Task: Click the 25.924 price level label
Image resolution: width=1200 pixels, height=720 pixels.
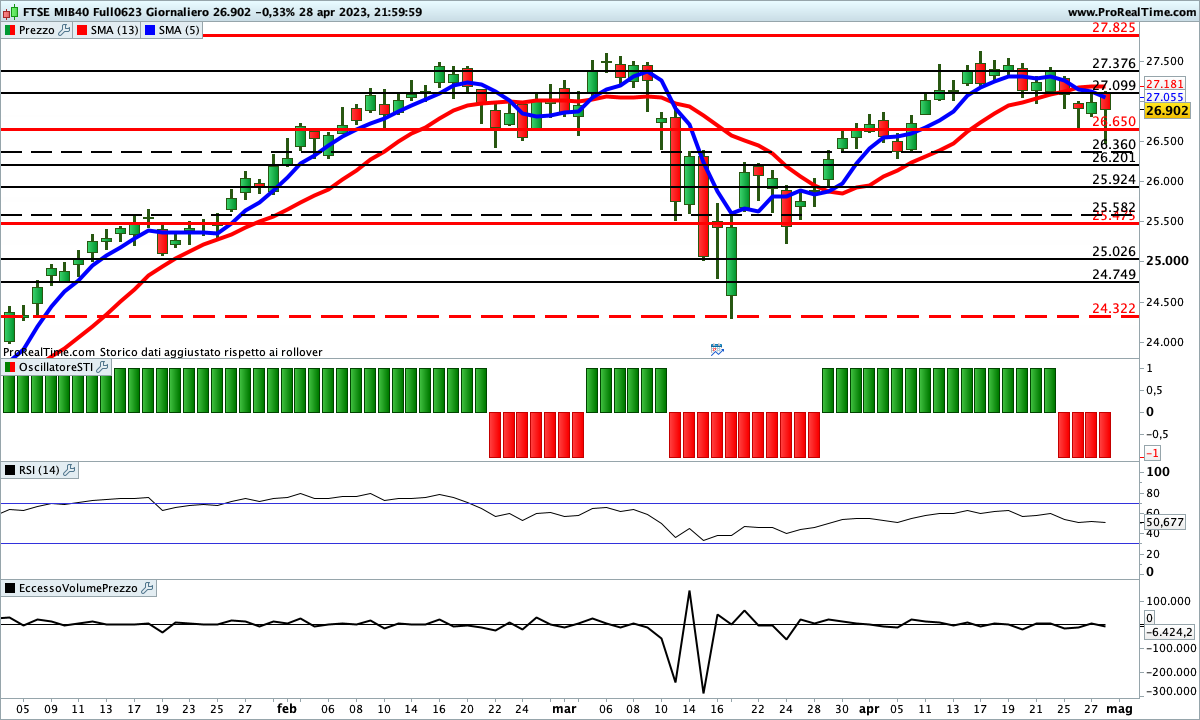Action: pos(1113,180)
